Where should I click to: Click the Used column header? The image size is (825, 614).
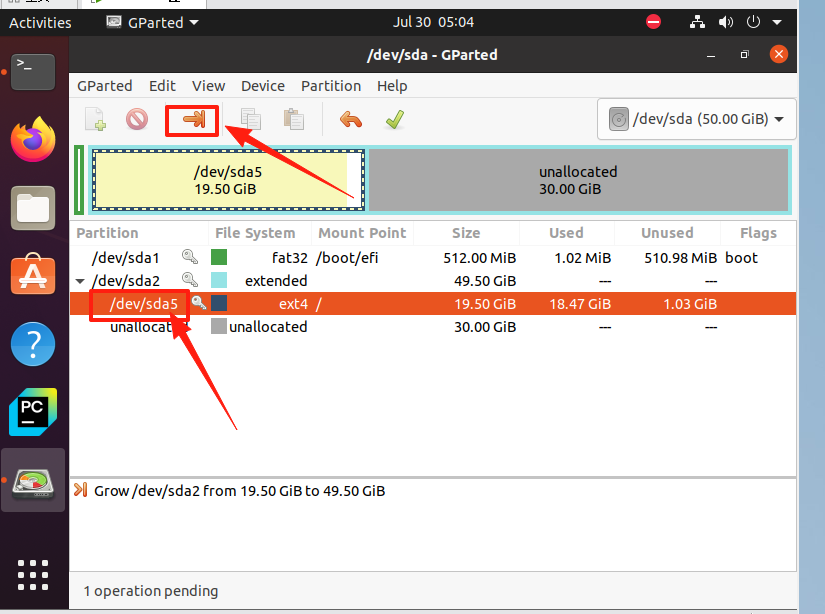567,233
